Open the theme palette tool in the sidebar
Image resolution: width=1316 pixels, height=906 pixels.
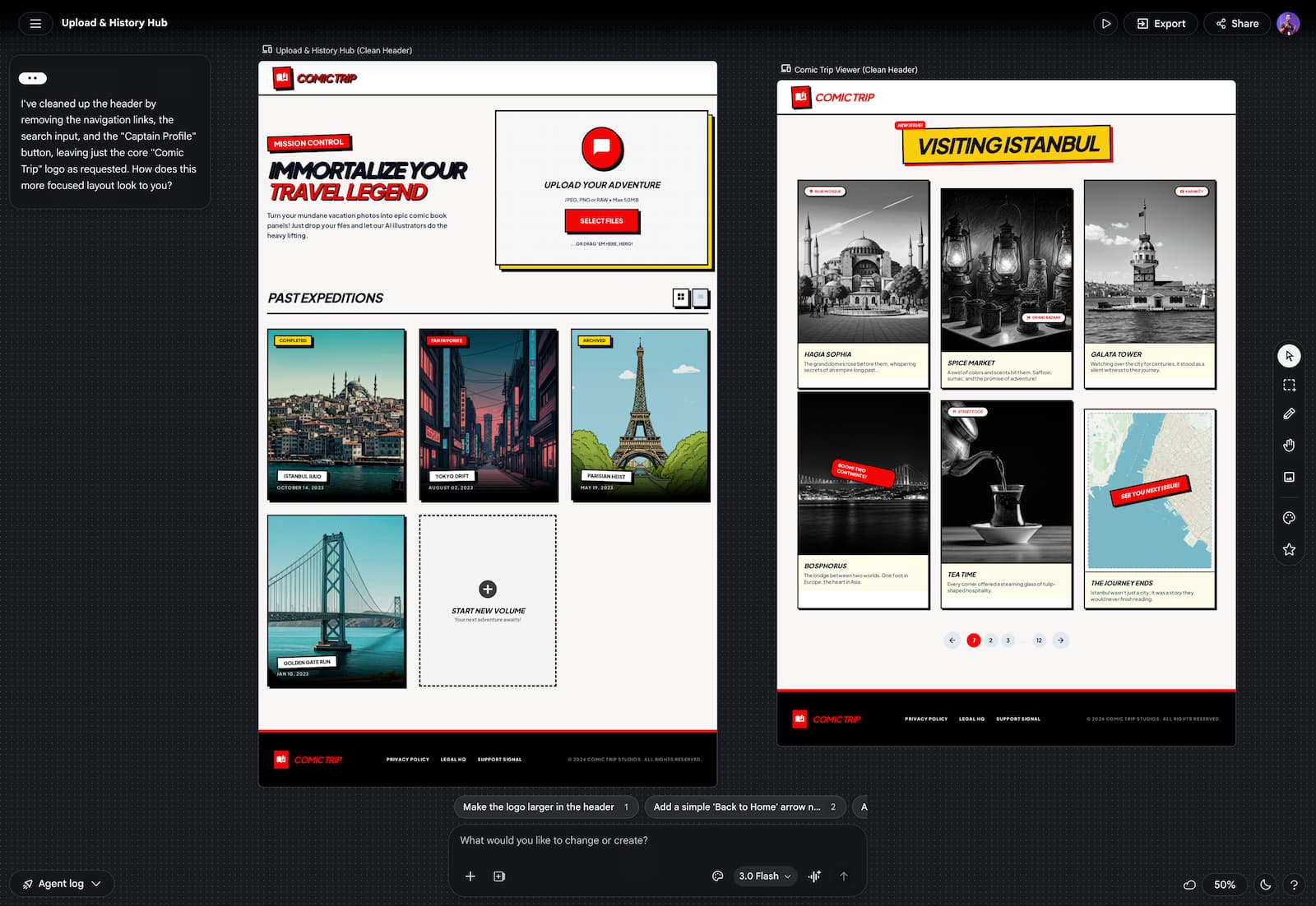click(1289, 517)
